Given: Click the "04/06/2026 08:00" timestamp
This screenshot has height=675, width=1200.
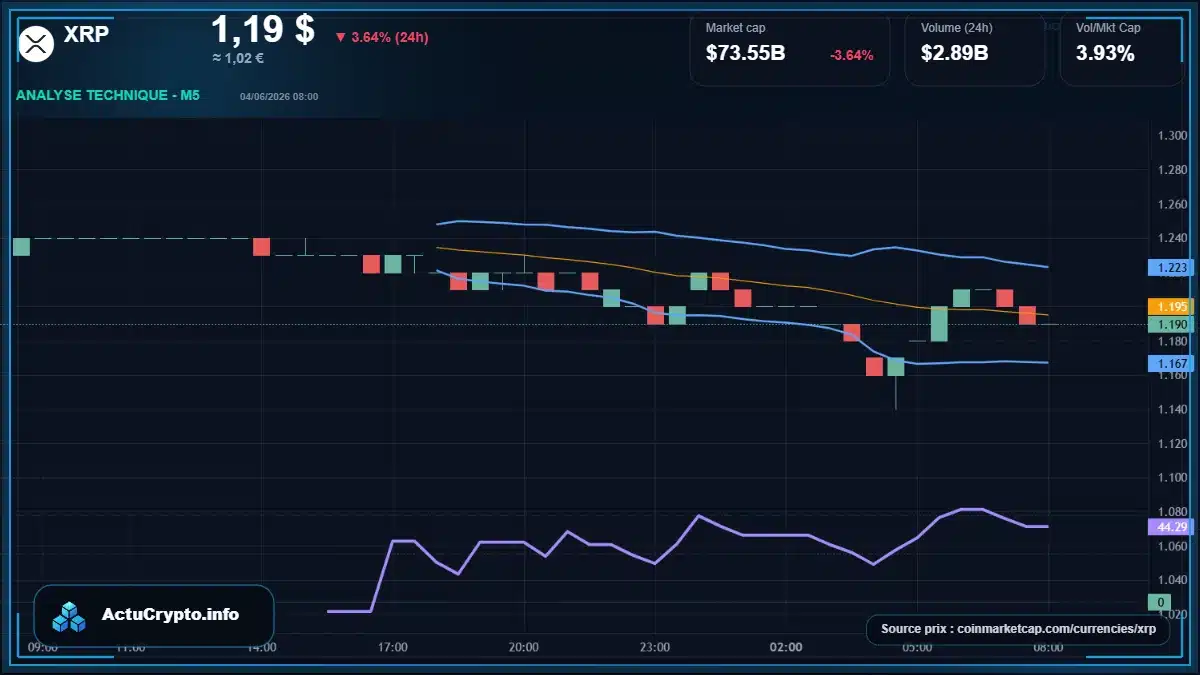Looking at the screenshot, I should coord(279,97).
